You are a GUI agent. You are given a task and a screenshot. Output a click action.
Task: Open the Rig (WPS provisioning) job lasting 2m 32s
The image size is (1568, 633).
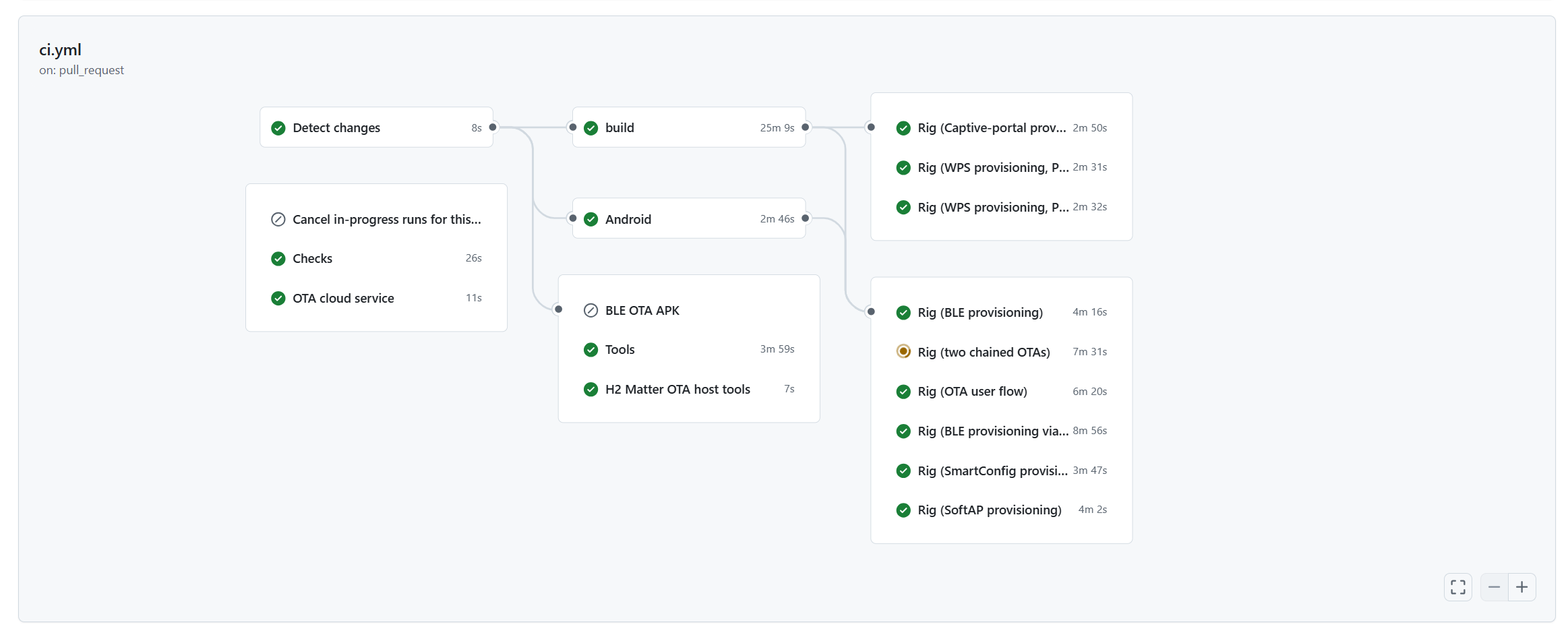[1002, 207]
